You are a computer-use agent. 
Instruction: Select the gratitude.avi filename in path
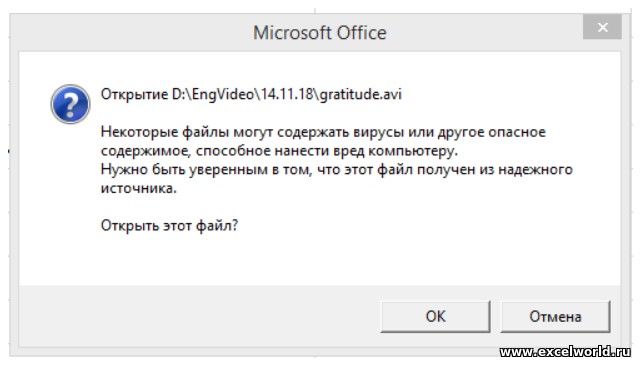[x=361, y=94]
